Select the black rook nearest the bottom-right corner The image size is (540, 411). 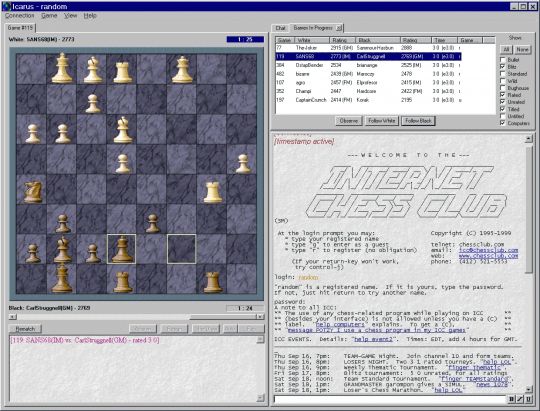tap(212, 282)
